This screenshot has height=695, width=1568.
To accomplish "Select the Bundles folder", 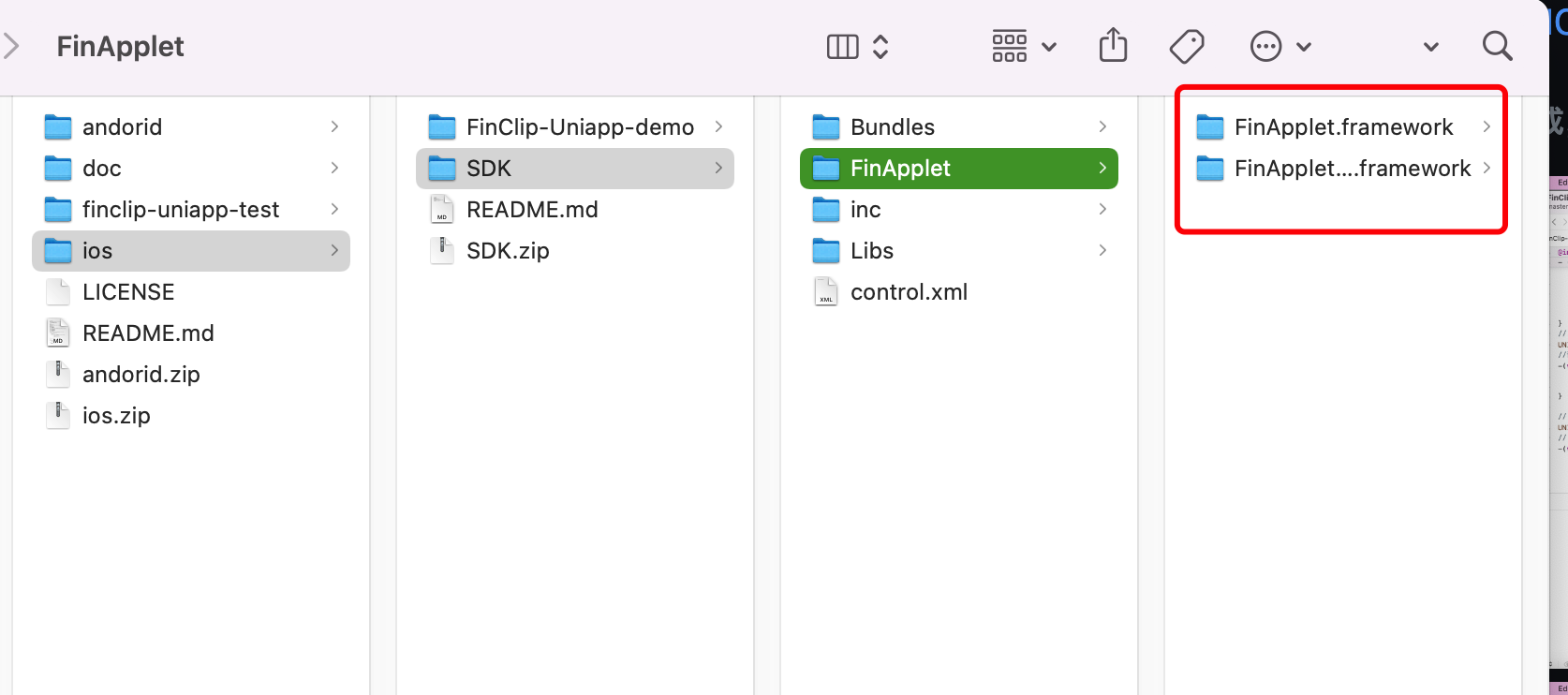I will (892, 126).
